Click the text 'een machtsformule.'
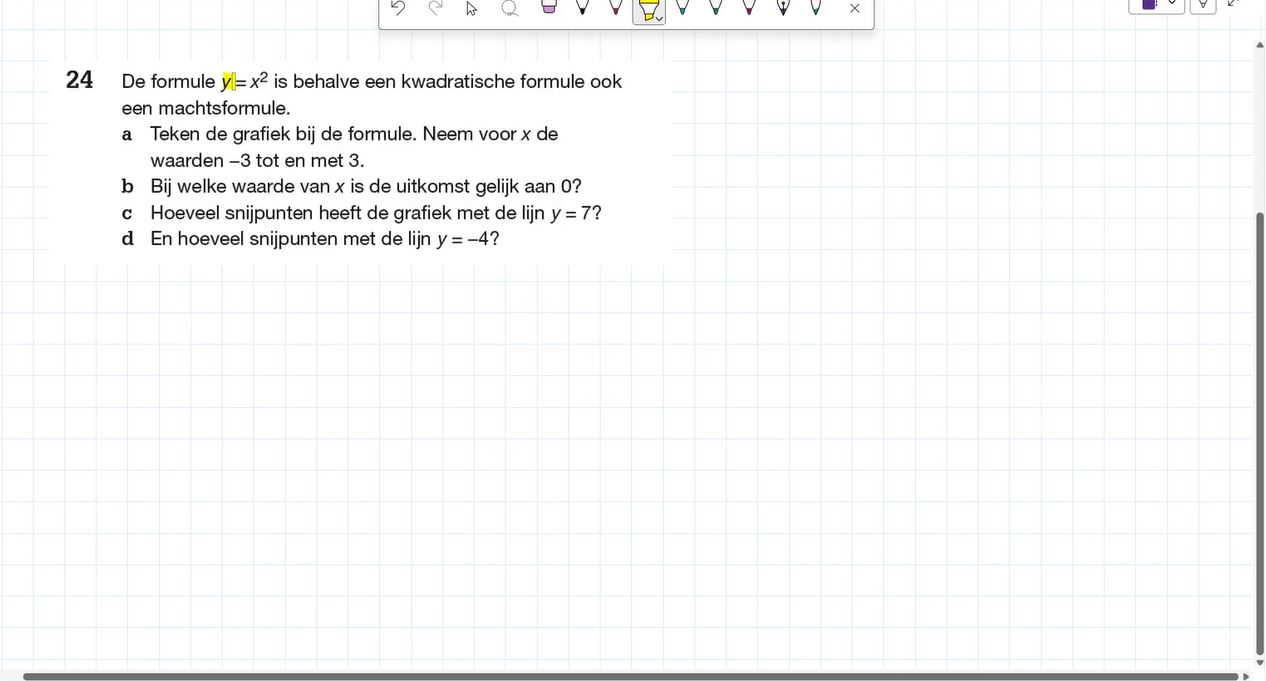Viewport: 1266px width, 681px height. (x=206, y=108)
